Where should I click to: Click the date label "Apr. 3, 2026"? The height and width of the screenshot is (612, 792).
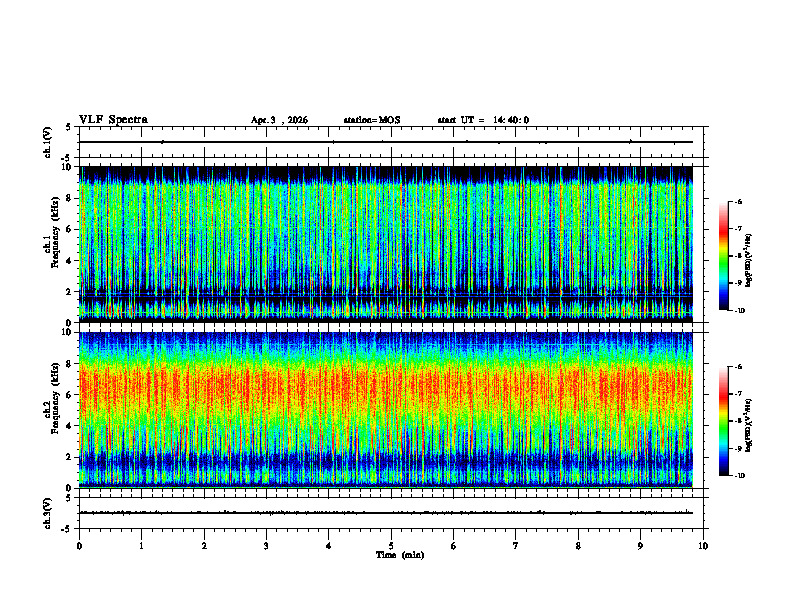tap(279, 120)
